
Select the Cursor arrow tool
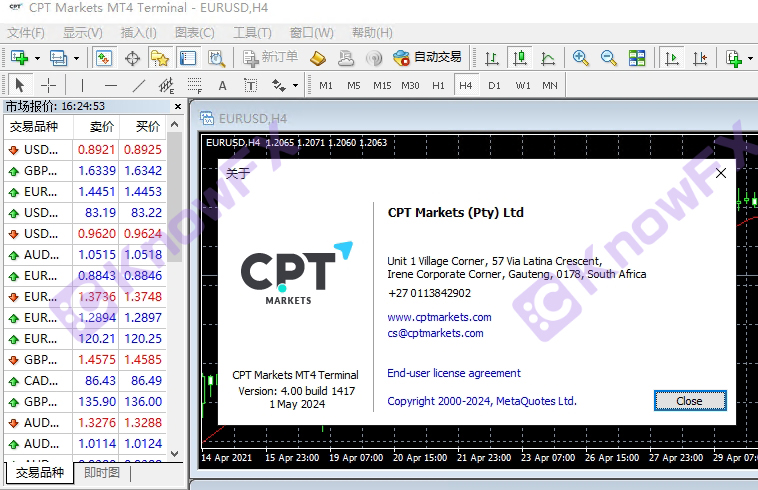click(x=19, y=86)
